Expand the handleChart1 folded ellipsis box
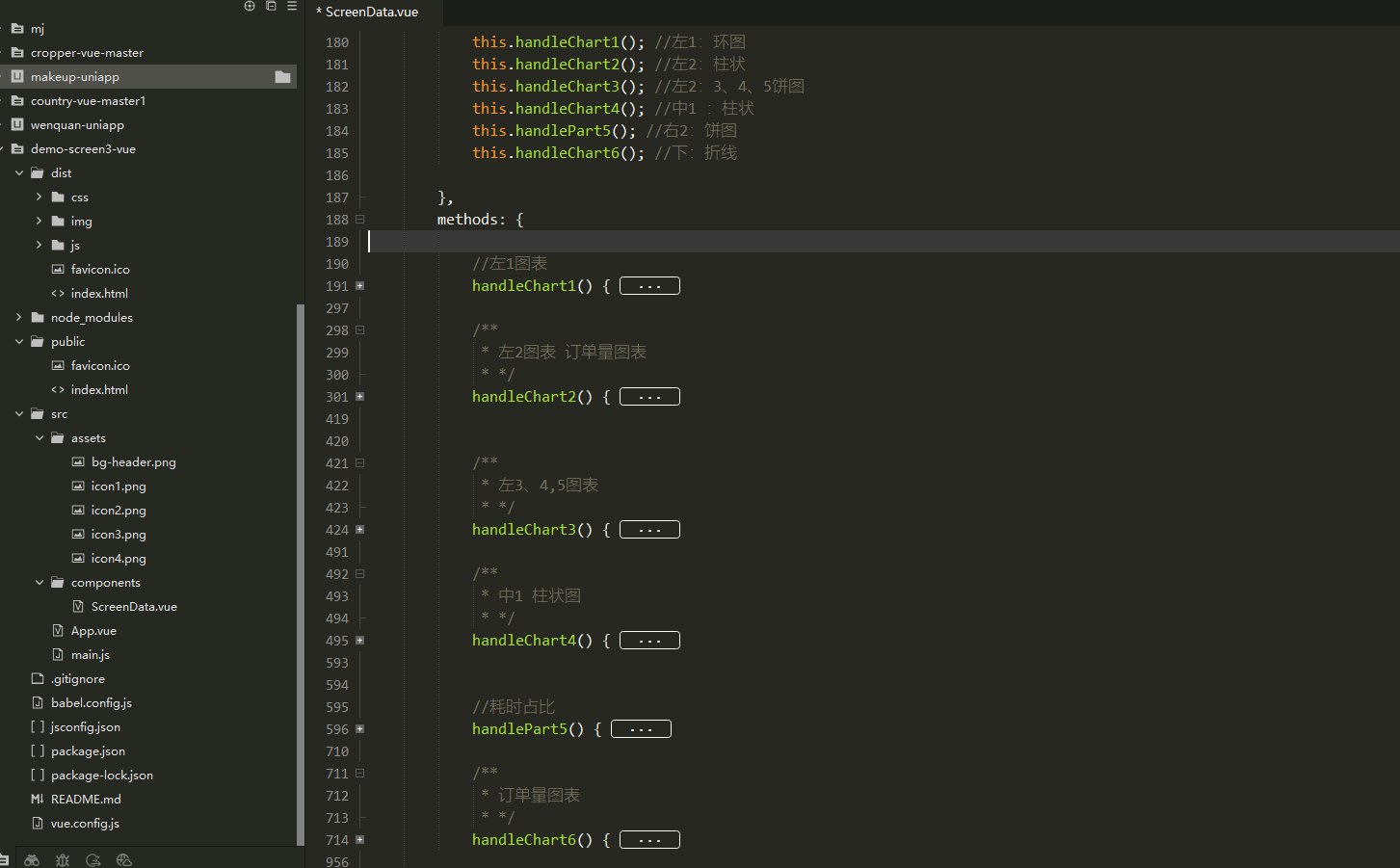 tap(649, 286)
